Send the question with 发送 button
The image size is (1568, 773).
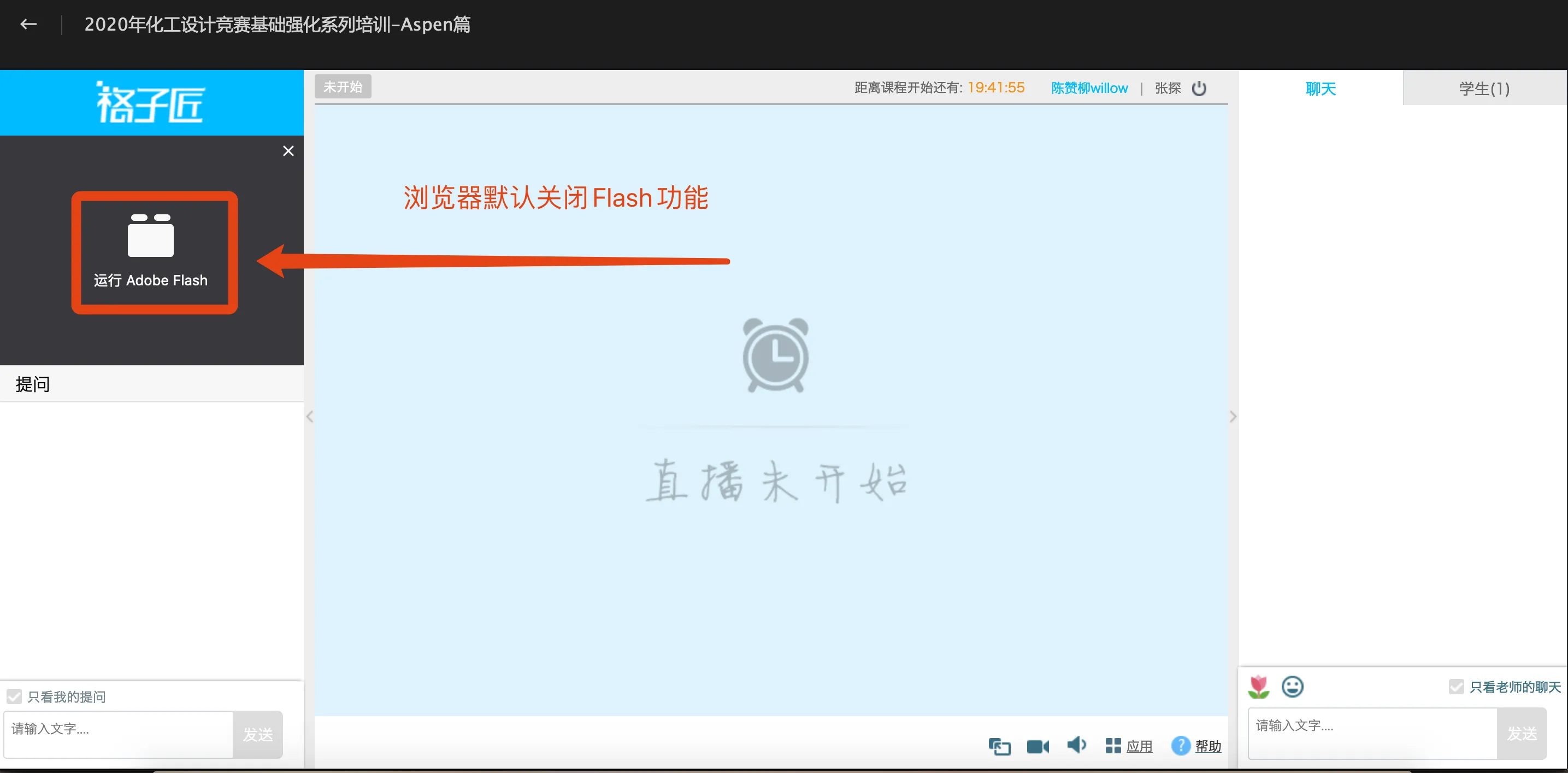pyautogui.click(x=257, y=734)
